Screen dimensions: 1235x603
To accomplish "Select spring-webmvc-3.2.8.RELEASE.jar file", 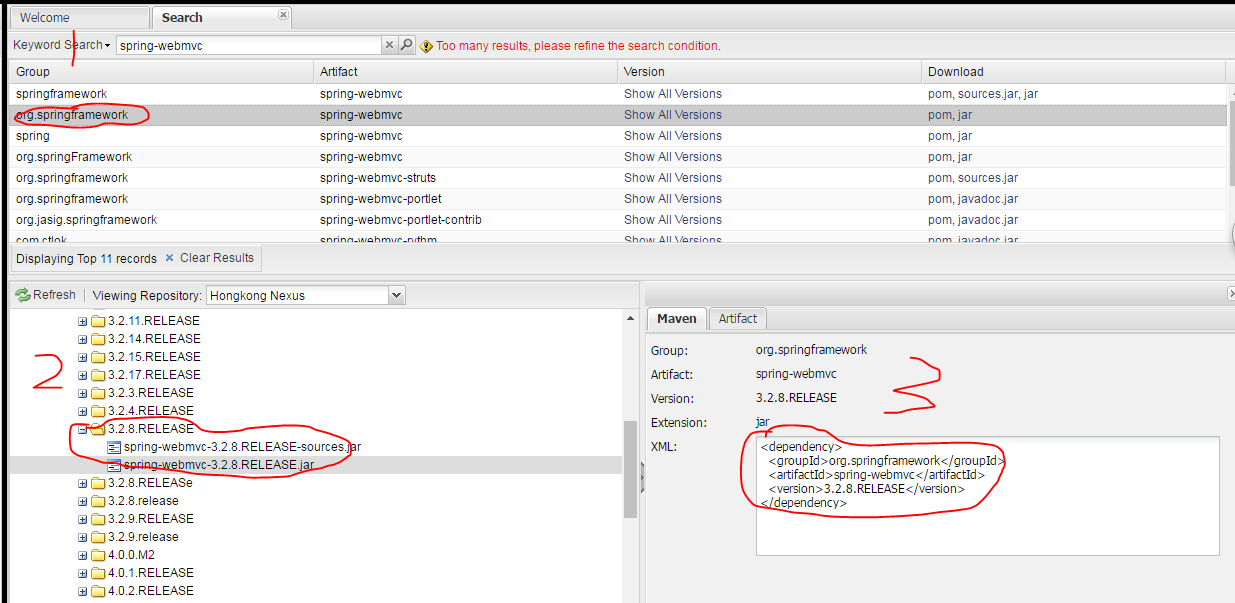I will (x=220, y=465).
